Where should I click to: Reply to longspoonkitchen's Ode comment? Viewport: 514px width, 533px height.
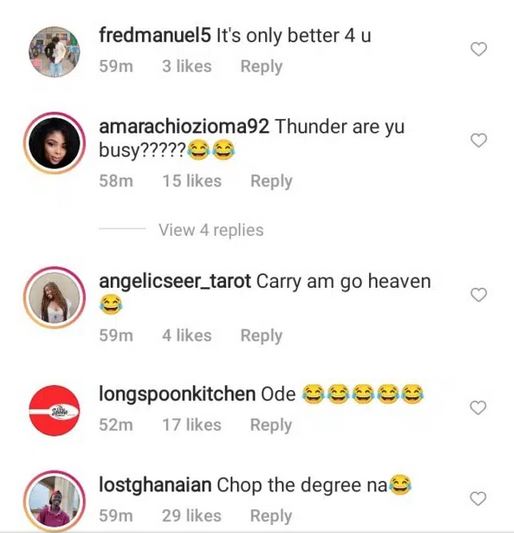[271, 425]
